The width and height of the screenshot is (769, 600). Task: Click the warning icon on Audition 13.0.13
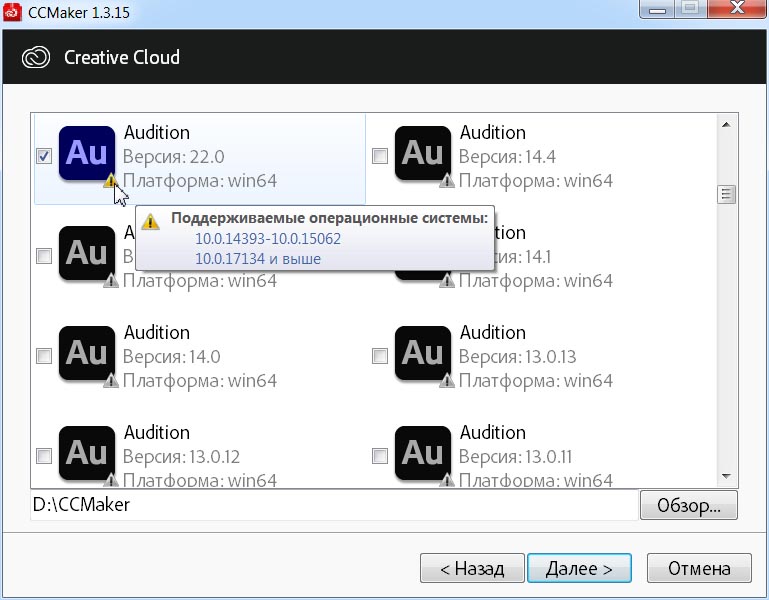pyautogui.click(x=446, y=381)
